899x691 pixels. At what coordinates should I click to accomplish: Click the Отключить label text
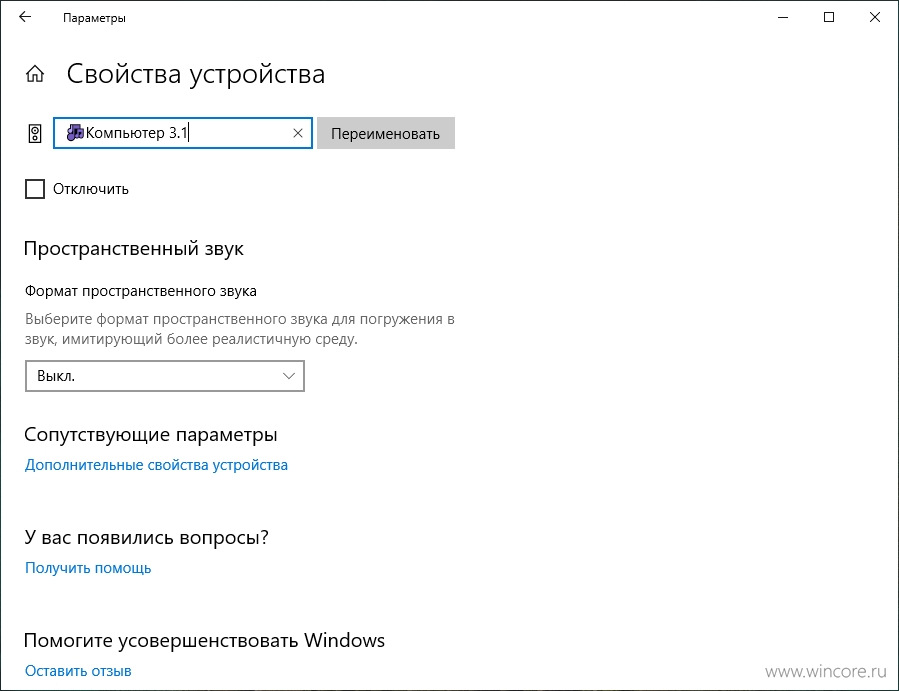pos(91,189)
